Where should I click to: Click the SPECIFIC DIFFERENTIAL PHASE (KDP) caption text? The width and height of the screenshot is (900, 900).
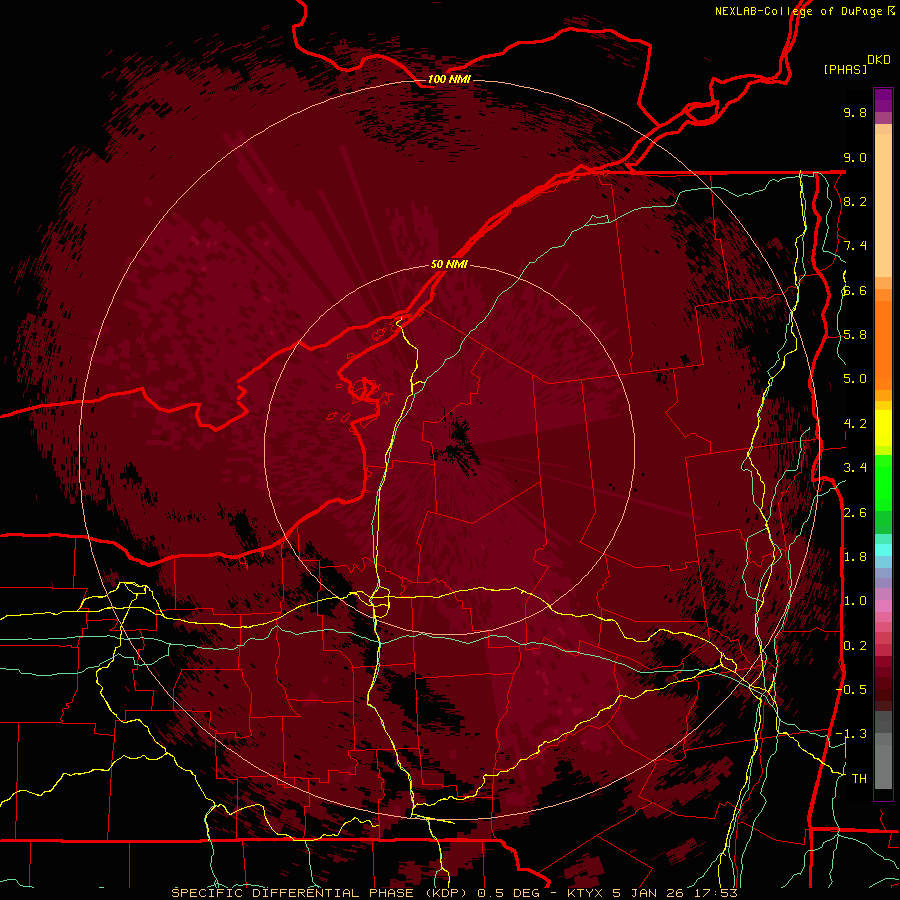(x=321, y=893)
